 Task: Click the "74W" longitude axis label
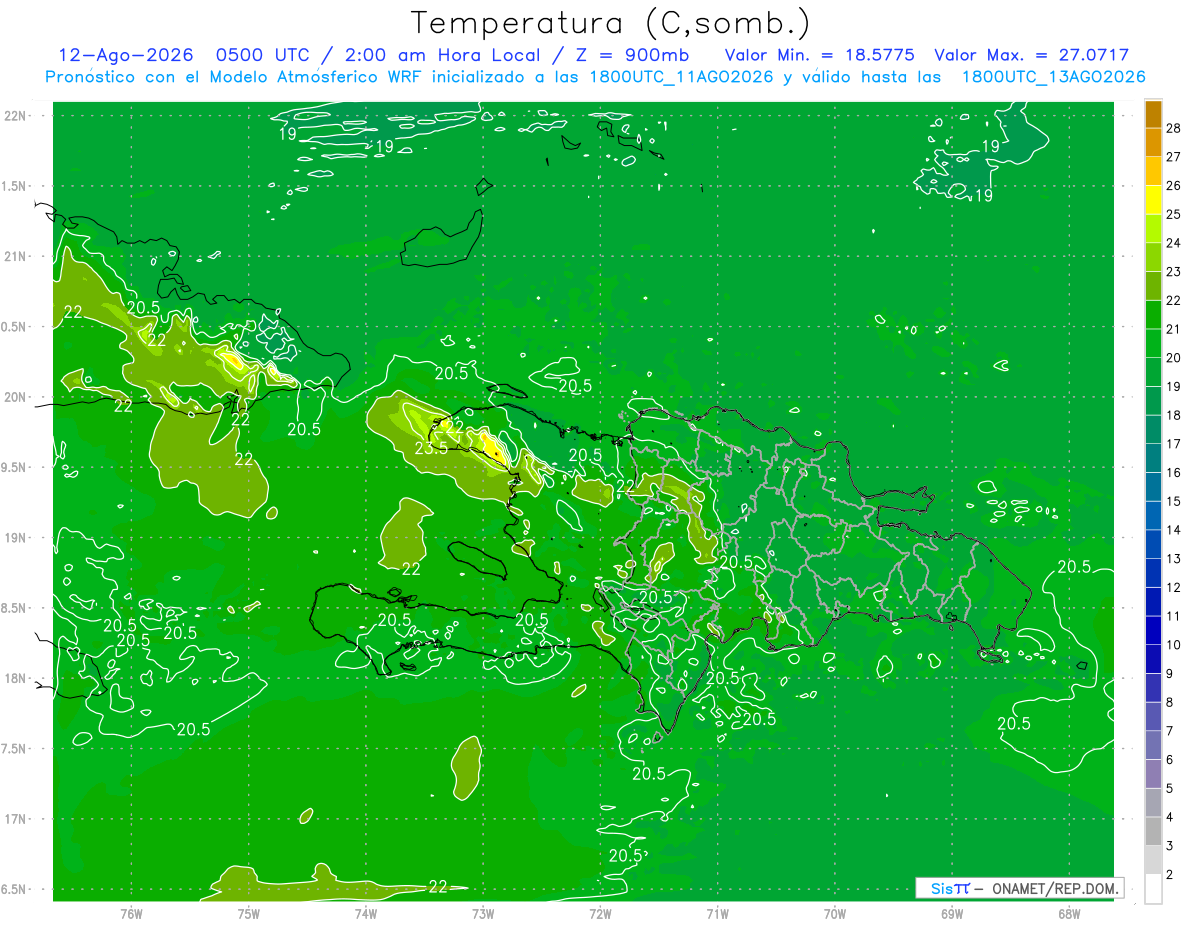tap(366, 913)
